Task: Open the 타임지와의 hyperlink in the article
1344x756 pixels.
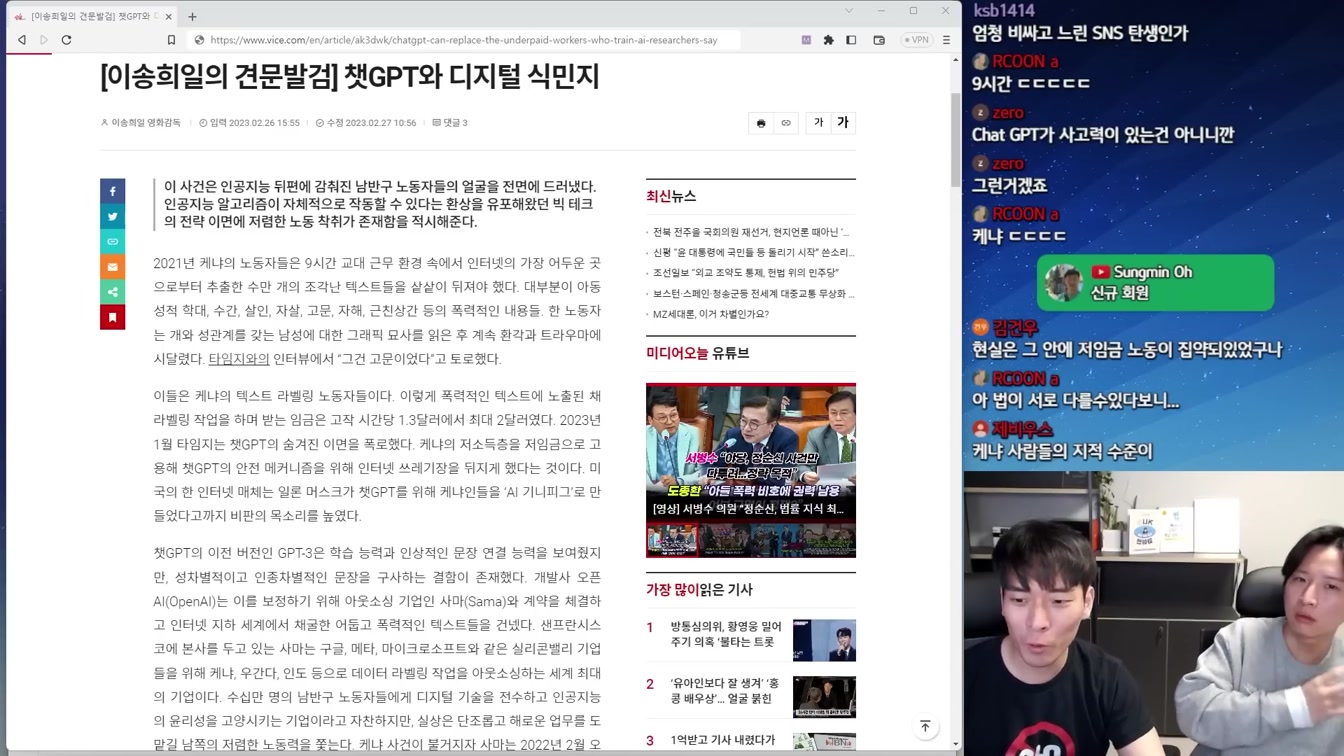Action: [x=238, y=359]
